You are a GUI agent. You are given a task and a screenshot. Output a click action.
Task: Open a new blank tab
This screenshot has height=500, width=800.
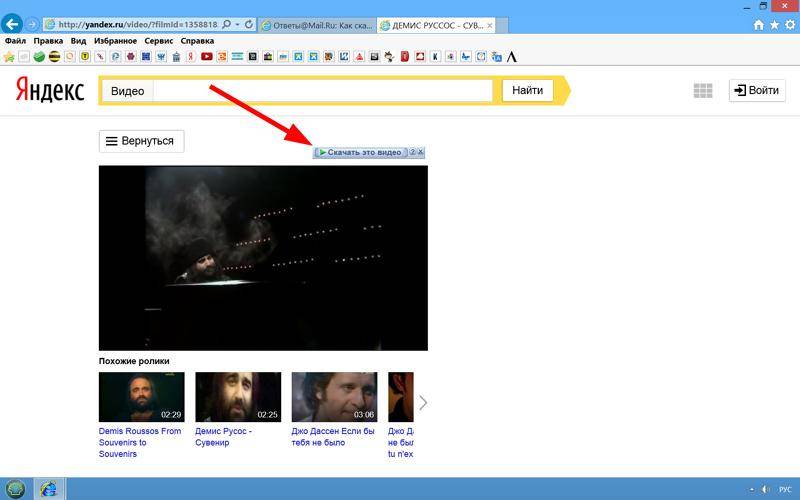pos(502,25)
